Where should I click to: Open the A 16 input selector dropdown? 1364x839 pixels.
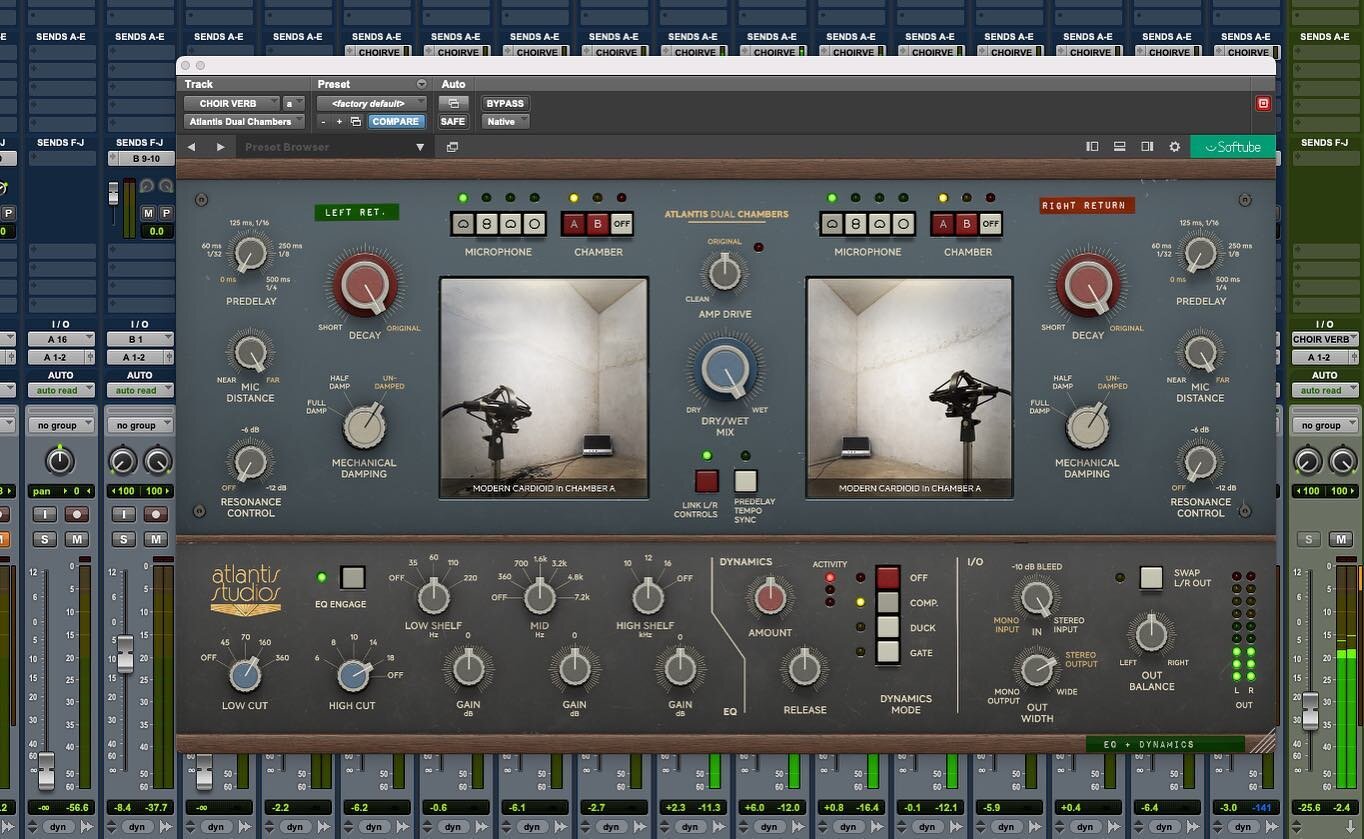click(x=61, y=340)
